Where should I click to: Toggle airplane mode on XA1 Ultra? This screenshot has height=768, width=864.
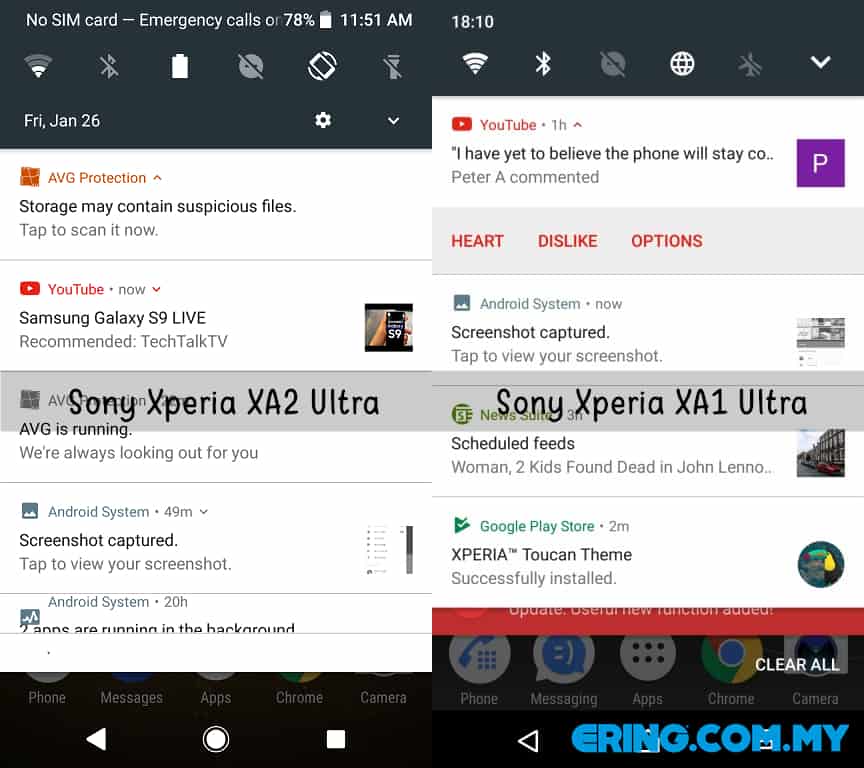point(750,64)
